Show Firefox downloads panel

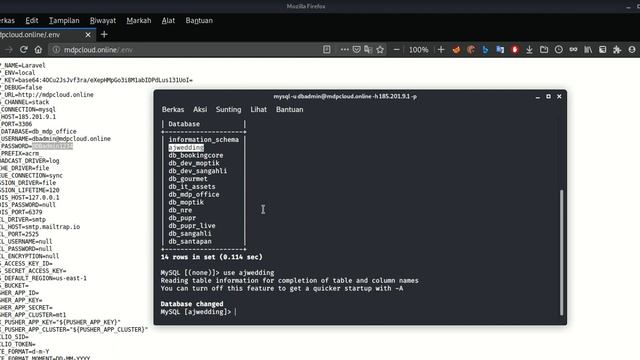click(x=529, y=49)
